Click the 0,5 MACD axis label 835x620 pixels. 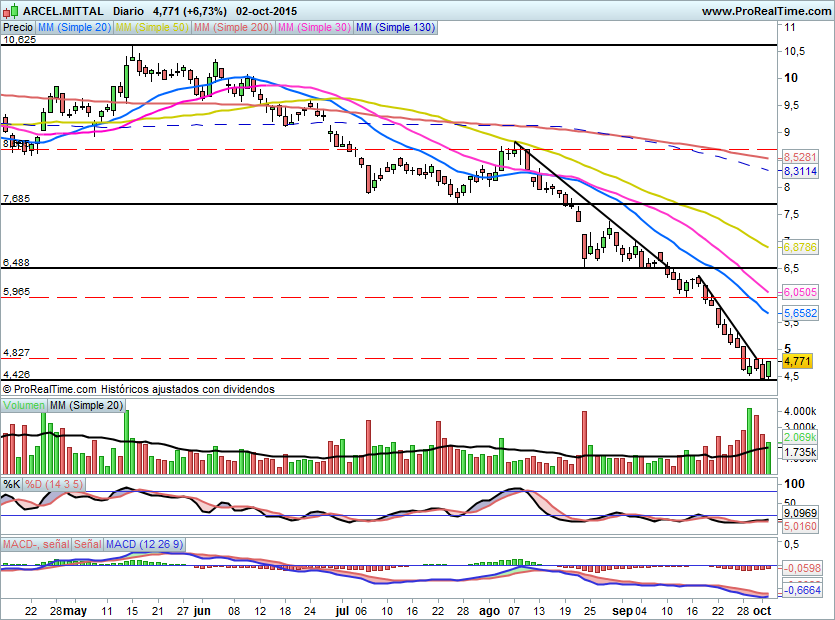pyautogui.click(x=791, y=544)
